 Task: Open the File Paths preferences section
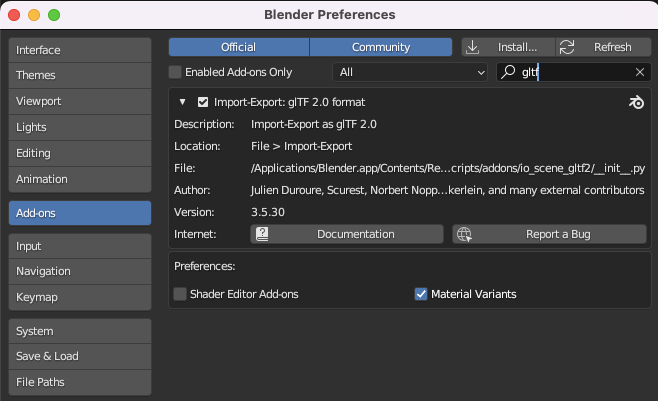pyautogui.click(x=80, y=382)
